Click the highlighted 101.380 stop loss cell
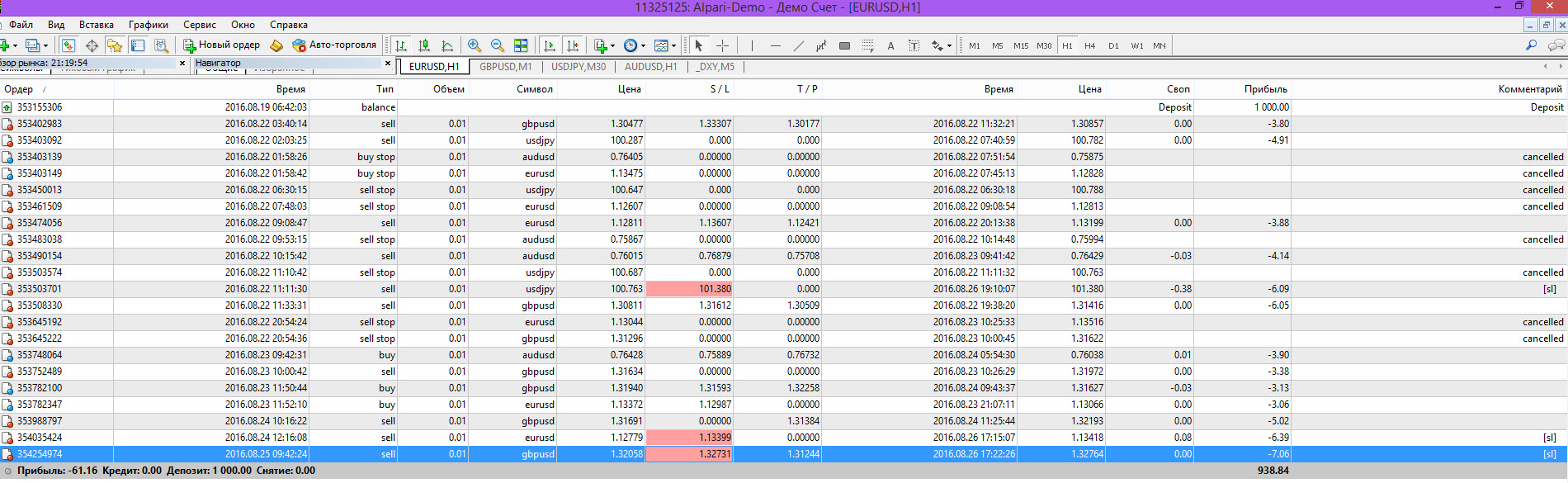The width and height of the screenshot is (1568, 483). 689,289
